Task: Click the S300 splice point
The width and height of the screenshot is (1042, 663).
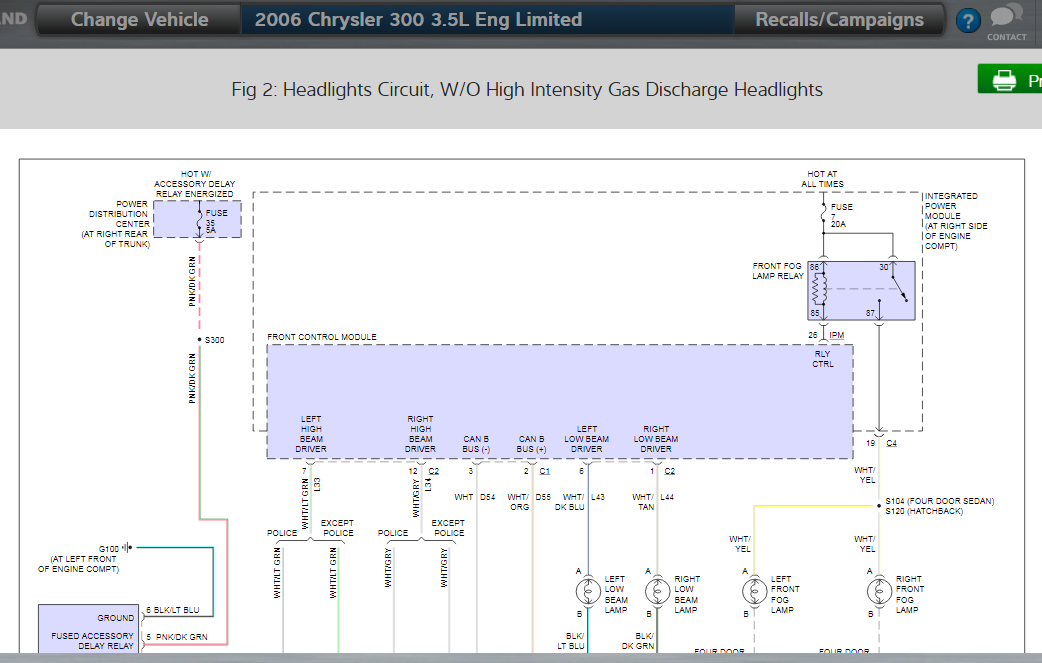Action: (200, 340)
